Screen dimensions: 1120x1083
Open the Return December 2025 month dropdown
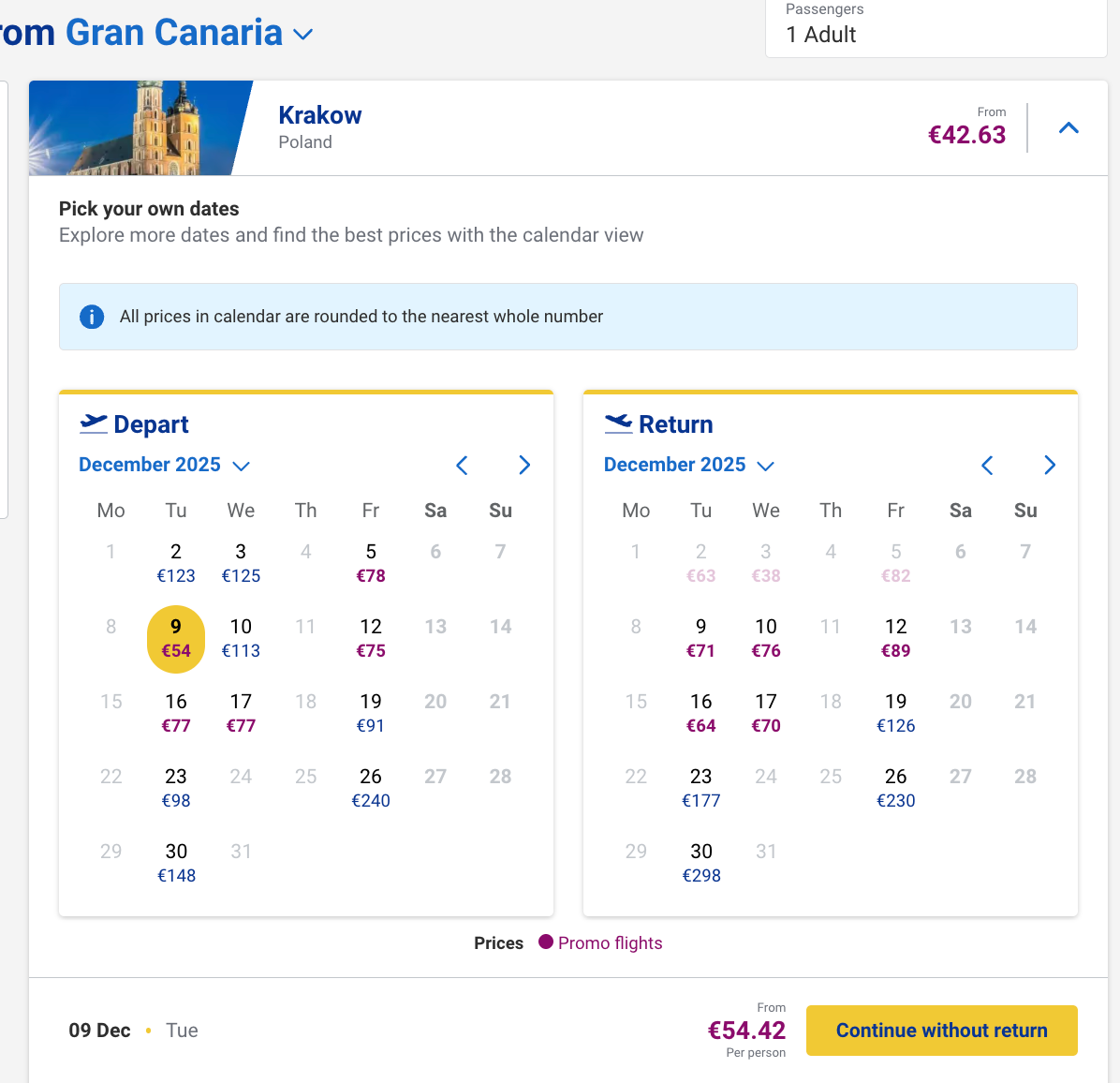[x=689, y=466]
